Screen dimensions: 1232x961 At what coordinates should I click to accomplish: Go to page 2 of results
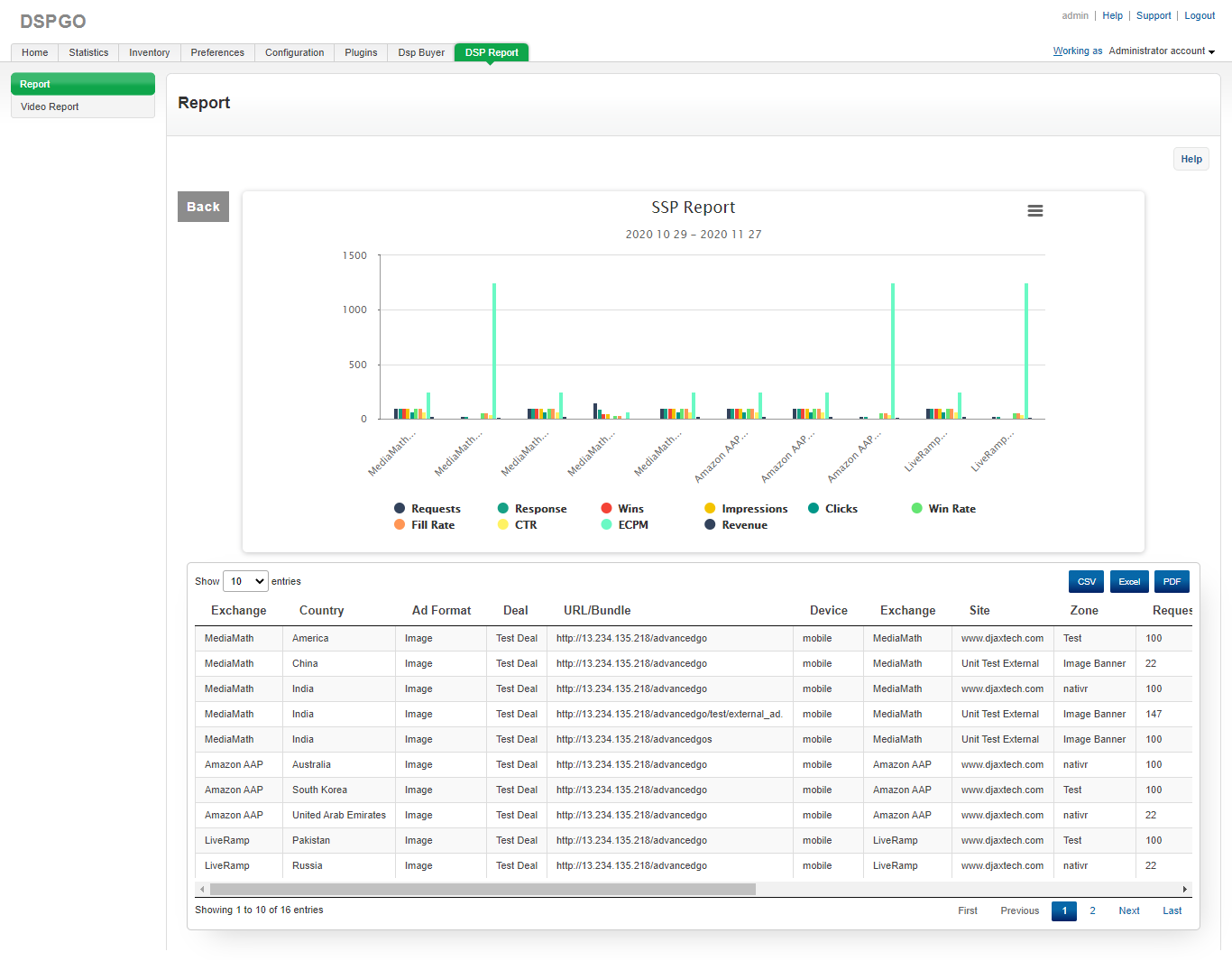1092,911
